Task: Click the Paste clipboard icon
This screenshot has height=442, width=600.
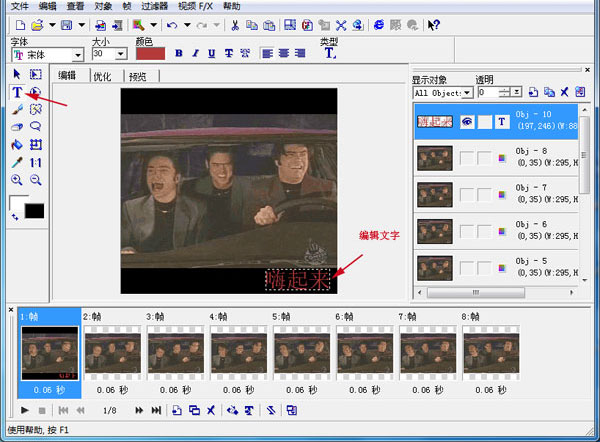Action: 269,25
